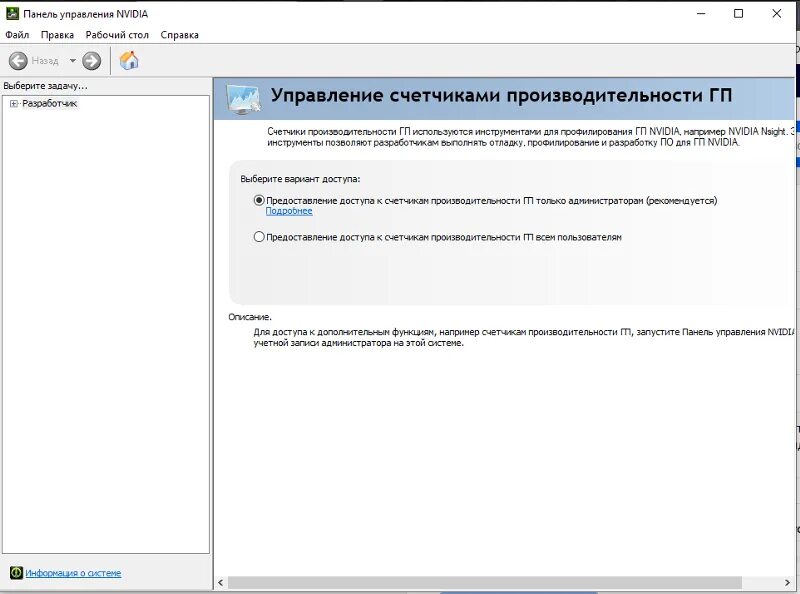Open the home page via the house icon
Screen dimensions: 800x594
coord(129,60)
